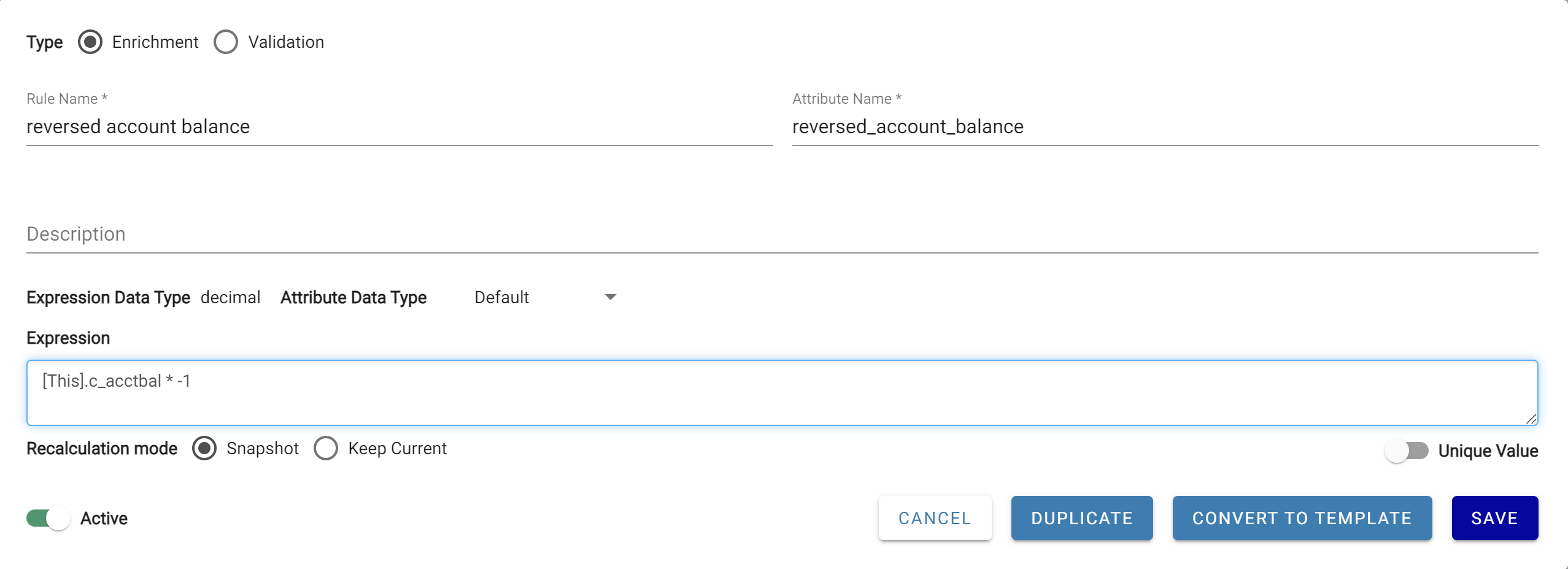Image resolution: width=1568 pixels, height=569 pixels.
Task: Focus the Description input field
Action: 782,234
